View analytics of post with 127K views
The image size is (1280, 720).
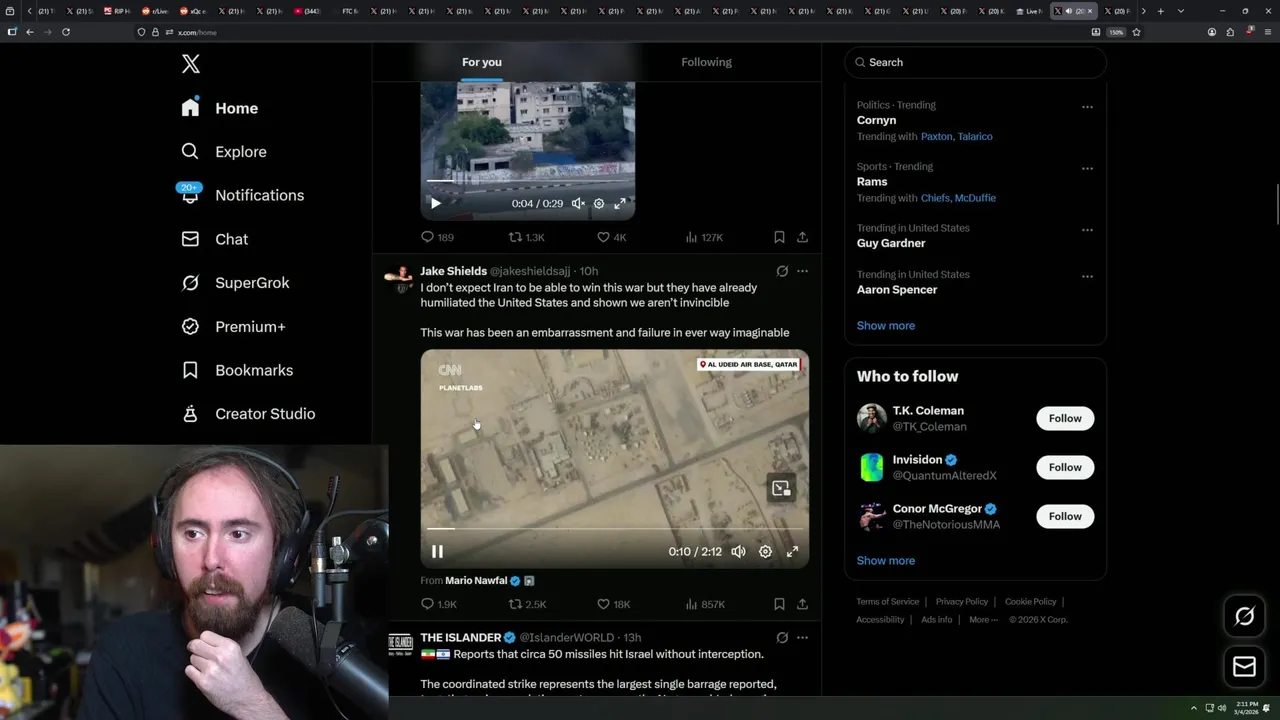[704, 237]
